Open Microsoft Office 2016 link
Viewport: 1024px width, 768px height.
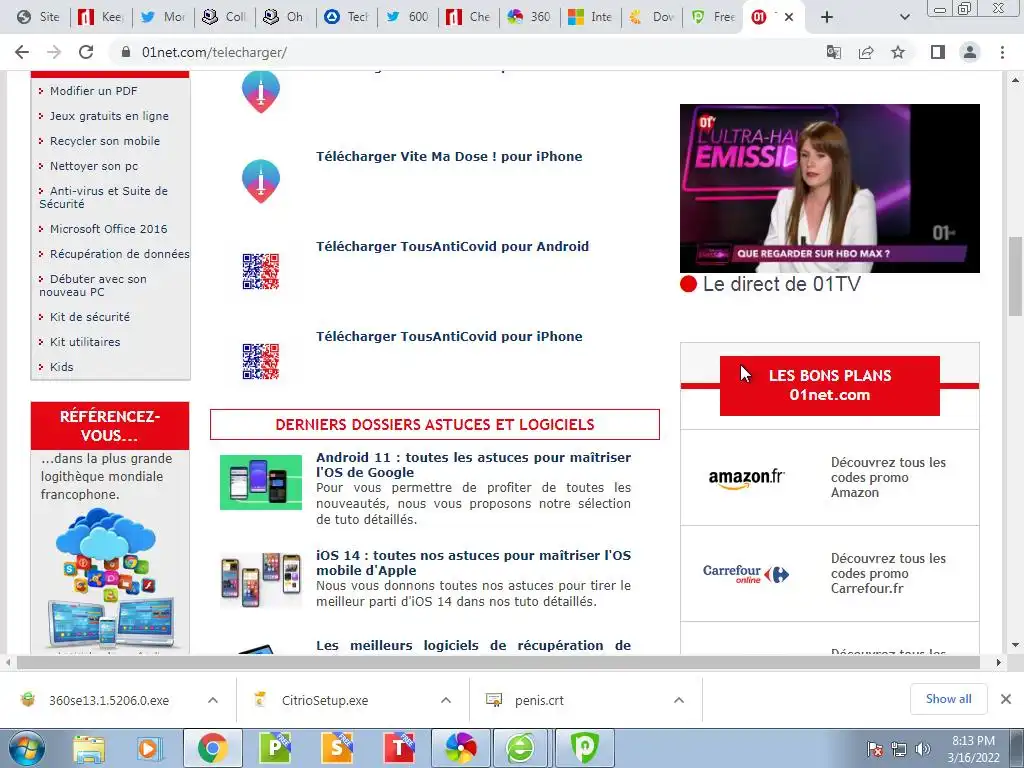coord(108,229)
